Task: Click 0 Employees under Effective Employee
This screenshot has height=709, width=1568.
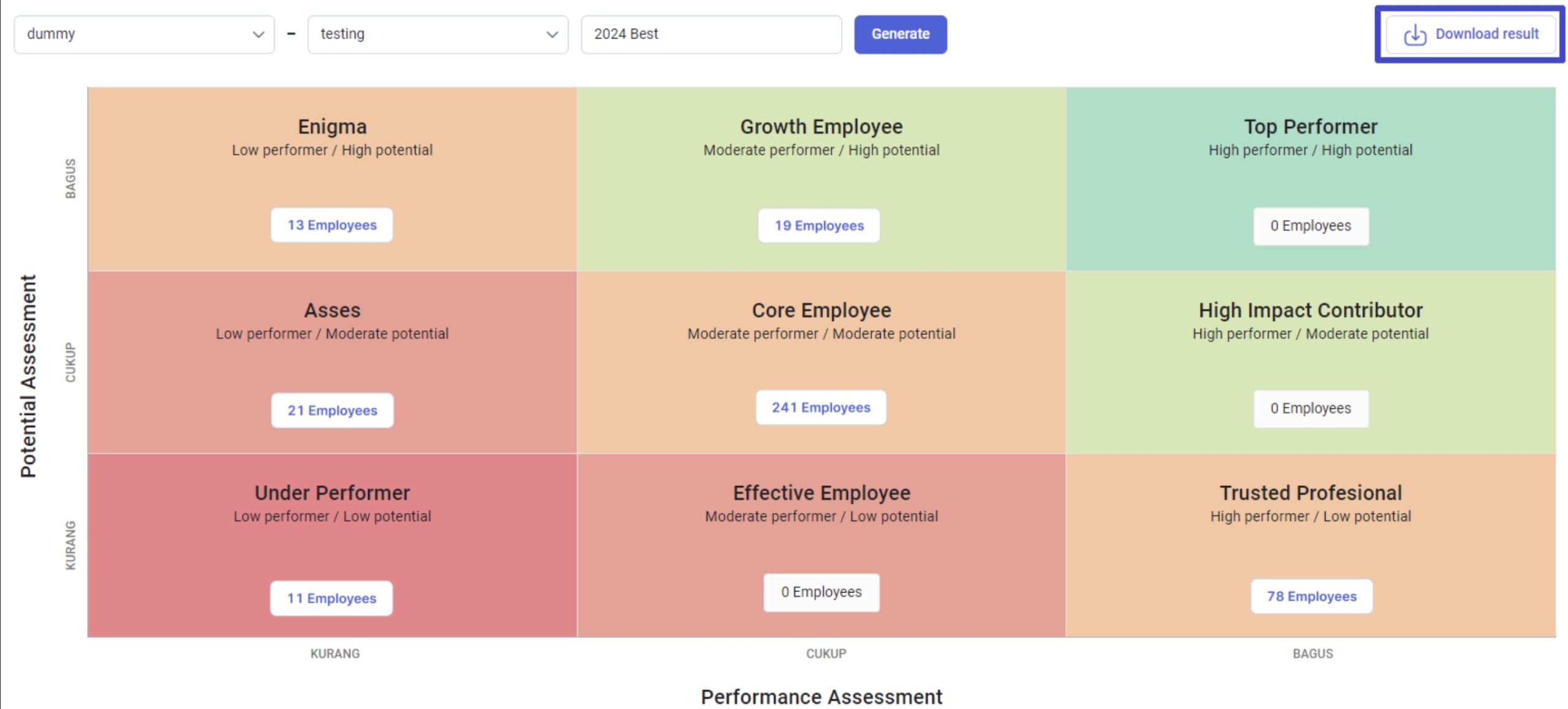Action: pyautogui.click(x=821, y=593)
